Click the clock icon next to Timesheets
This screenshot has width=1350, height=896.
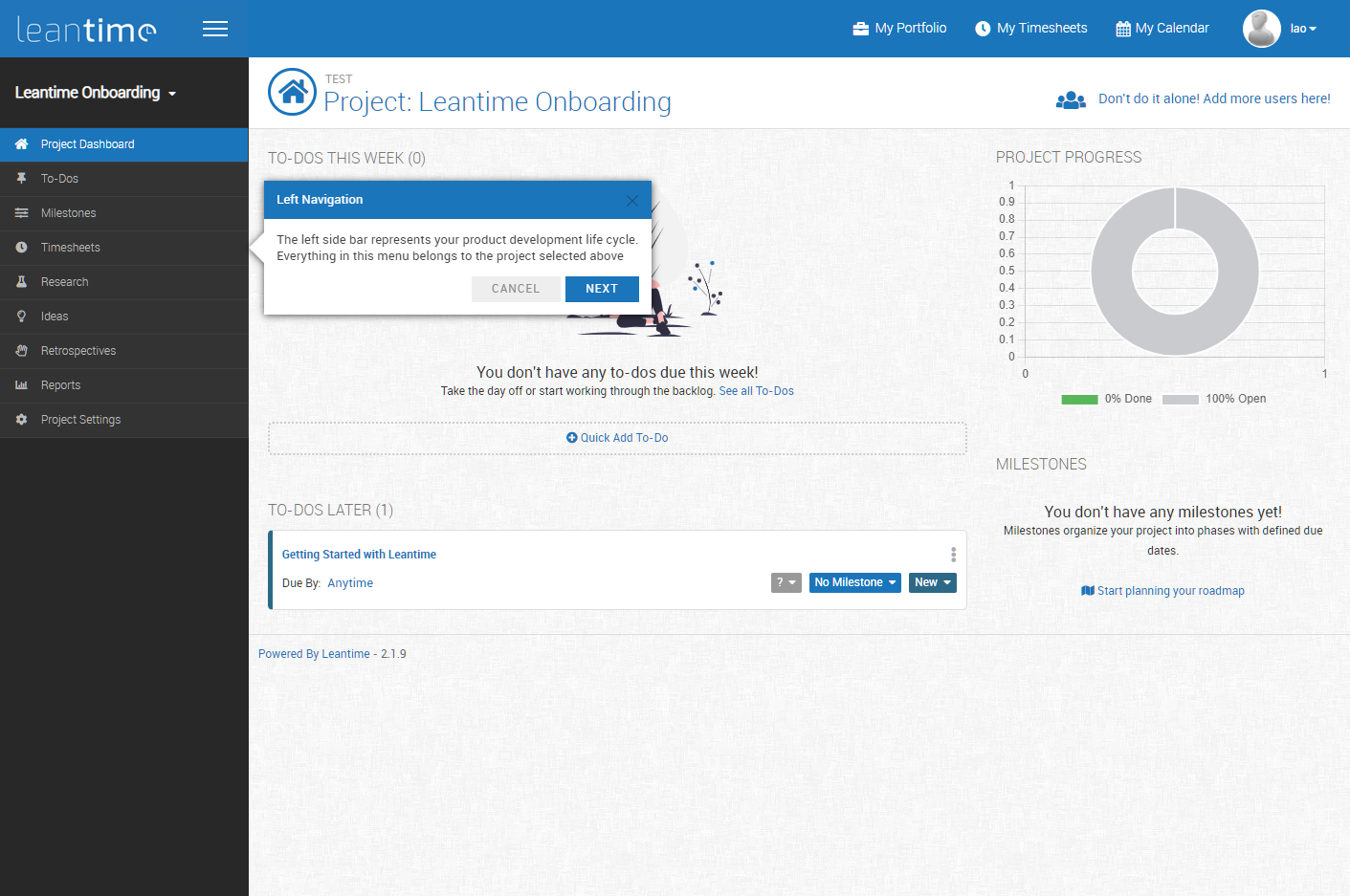21,248
